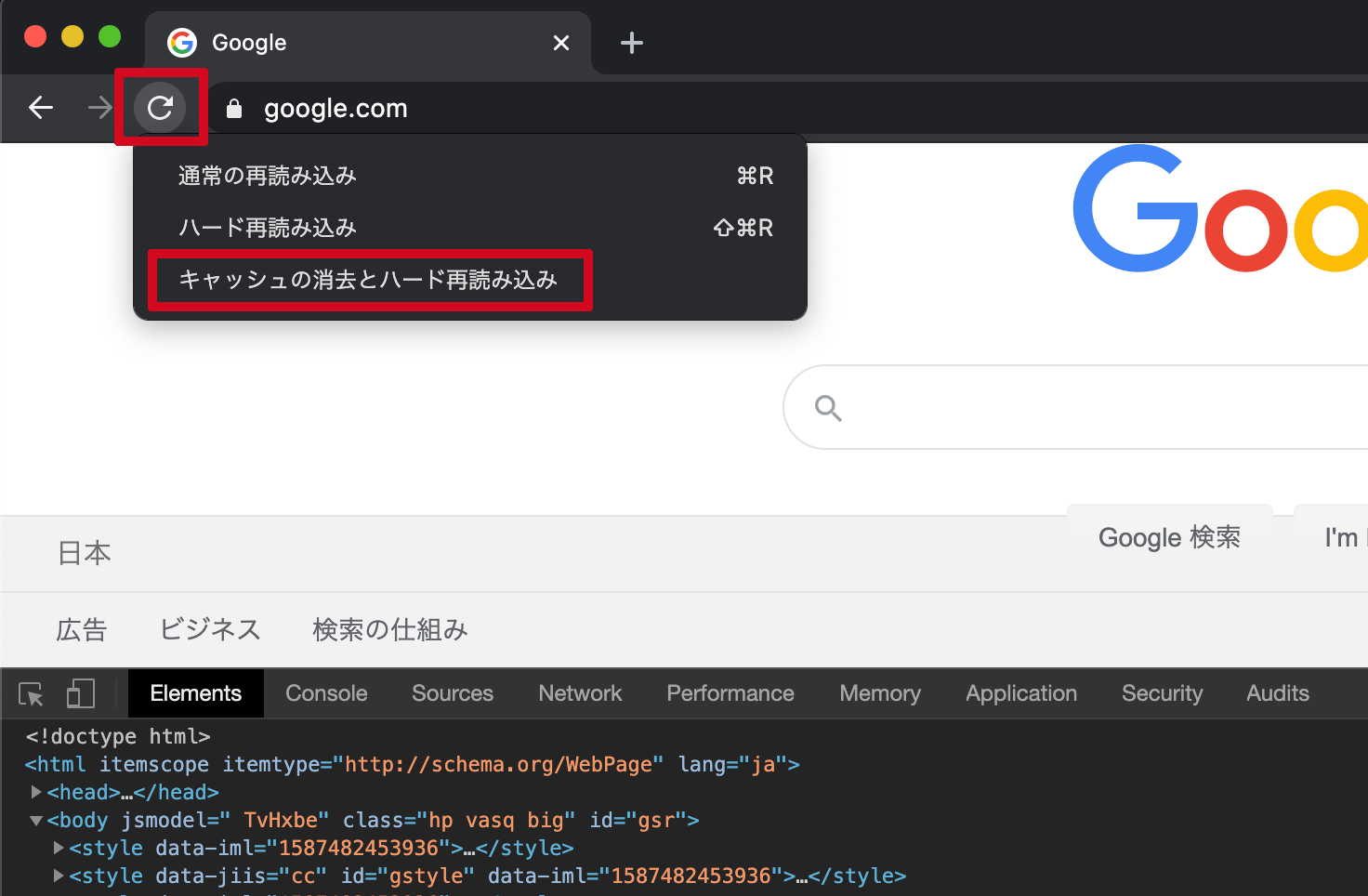This screenshot has height=896, width=1368.
Task: Activate the DevTools inspect element picker
Action: click(x=31, y=694)
